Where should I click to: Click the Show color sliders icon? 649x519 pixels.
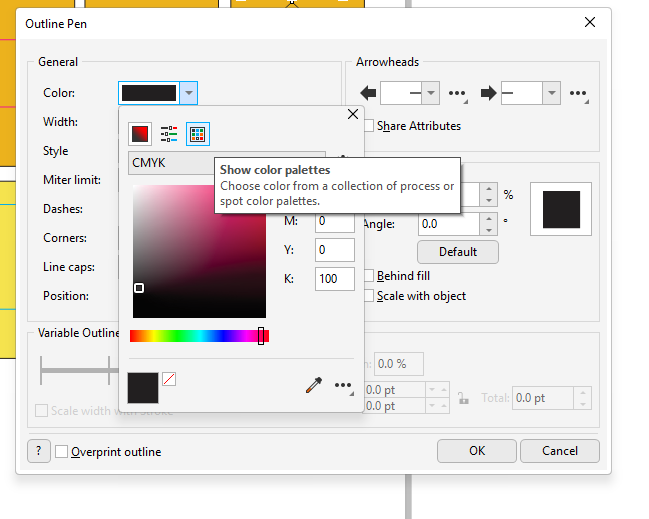point(169,133)
